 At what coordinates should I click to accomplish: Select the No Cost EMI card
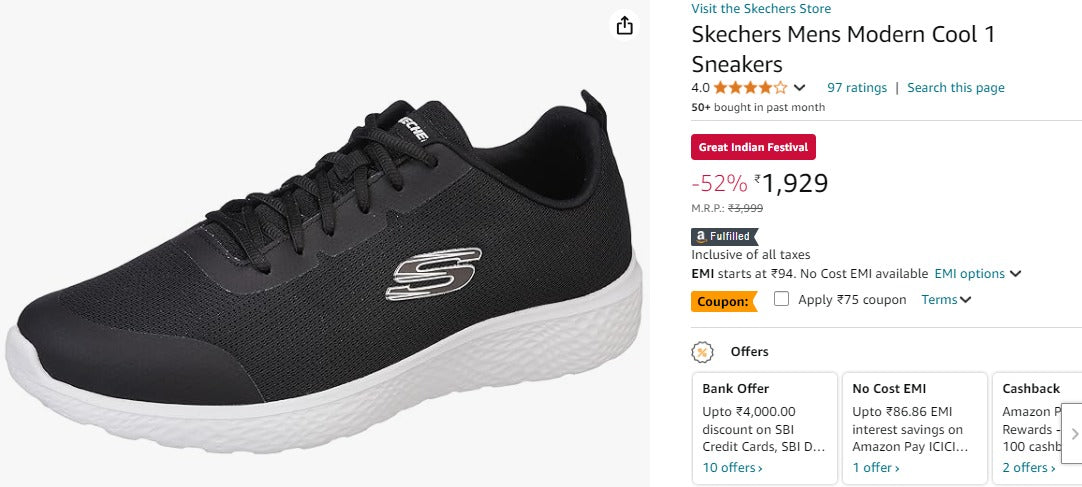[915, 420]
